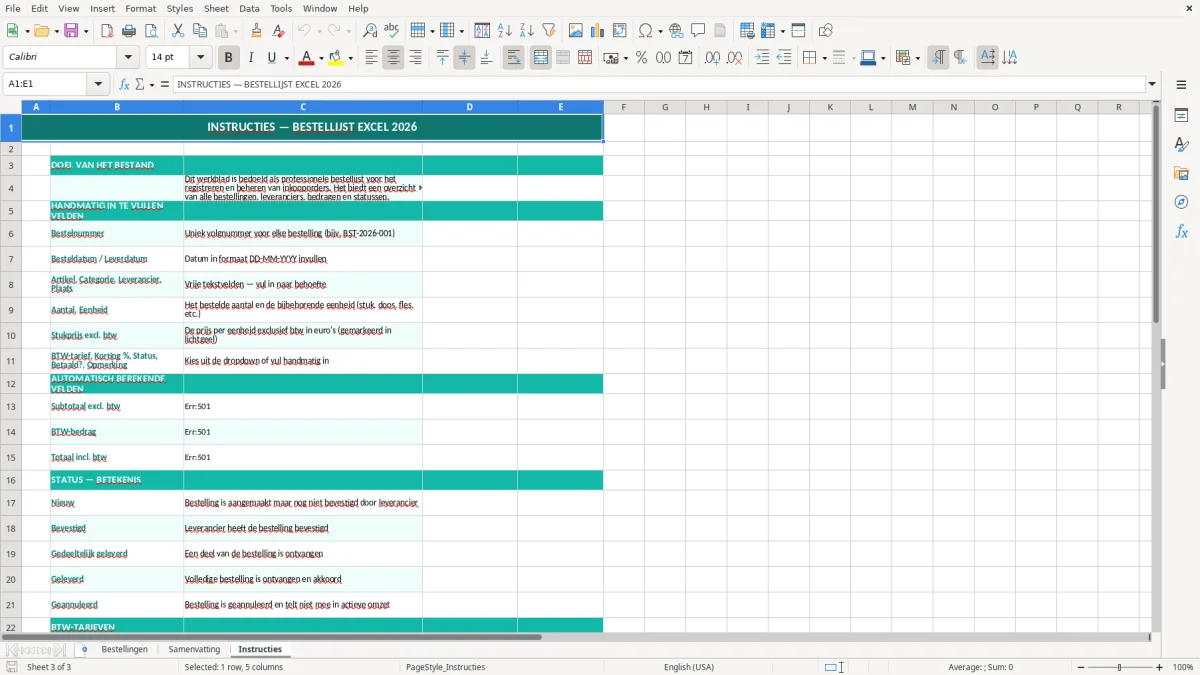
Task: Click the Export as PDF icon
Action: tap(107, 31)
